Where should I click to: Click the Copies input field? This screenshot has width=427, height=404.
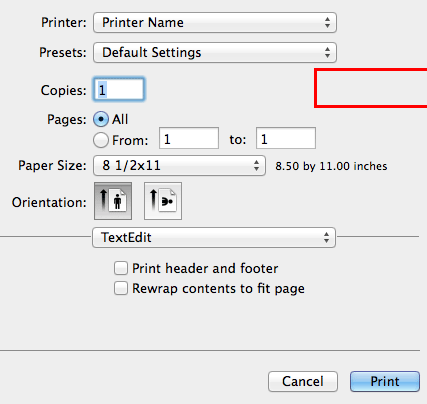119,90
